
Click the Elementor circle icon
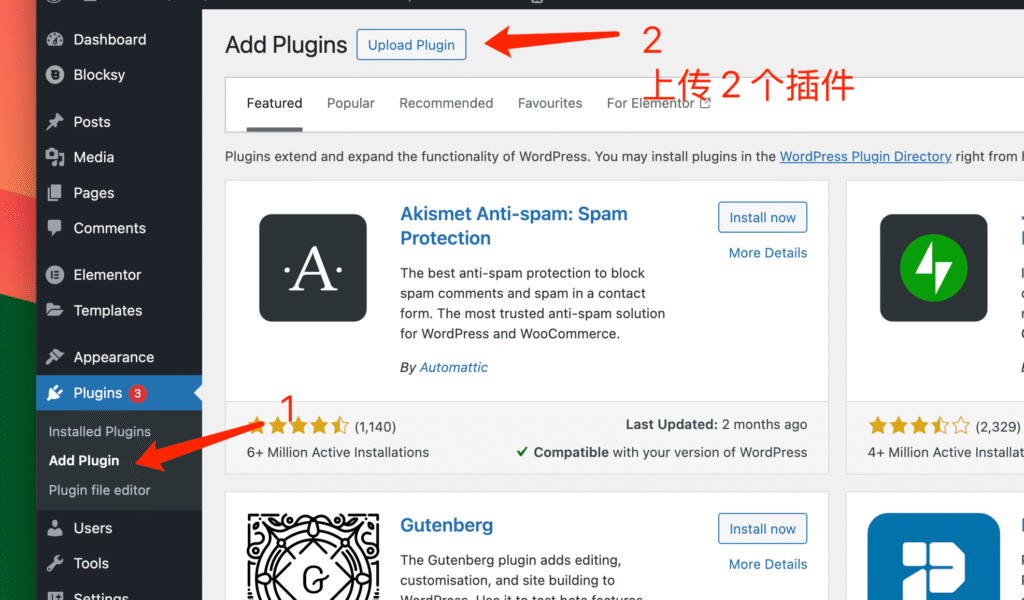55,275
